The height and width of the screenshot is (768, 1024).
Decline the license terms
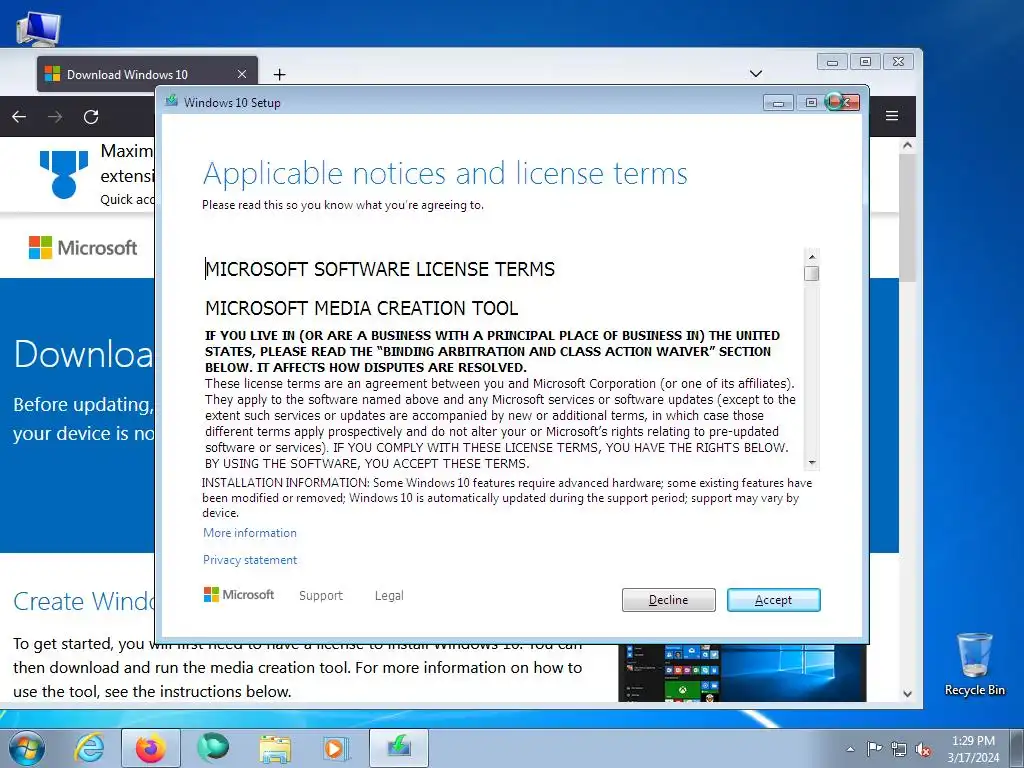pos(668,600)
